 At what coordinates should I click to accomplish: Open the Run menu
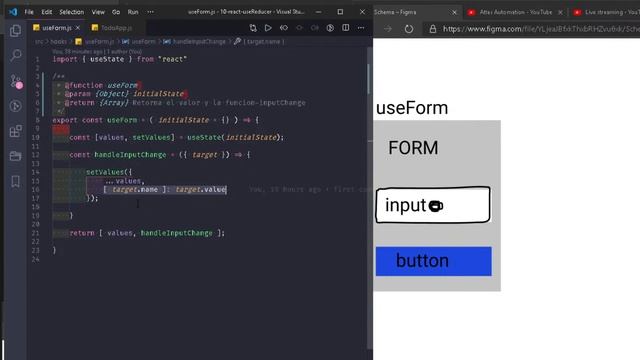(133, 12)
